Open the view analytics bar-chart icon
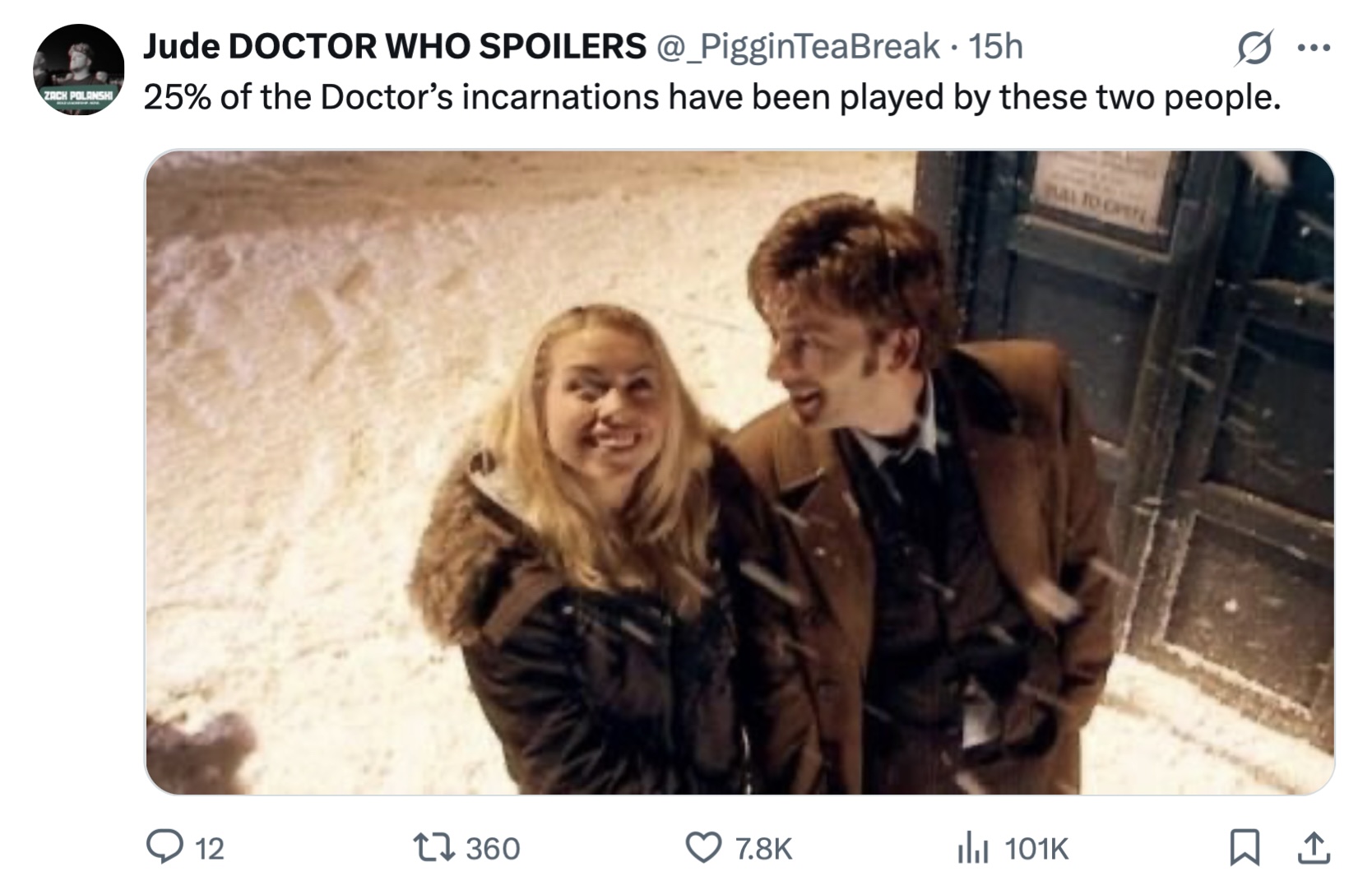Screen dimensions: 1372x895 pos(973,847)
